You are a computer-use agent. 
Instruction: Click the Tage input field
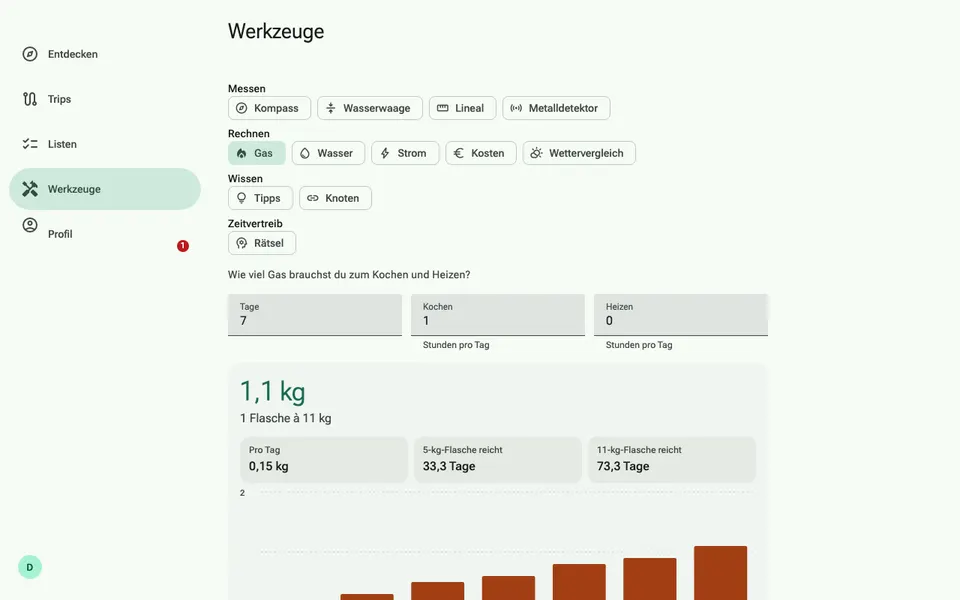coord(315,315)
